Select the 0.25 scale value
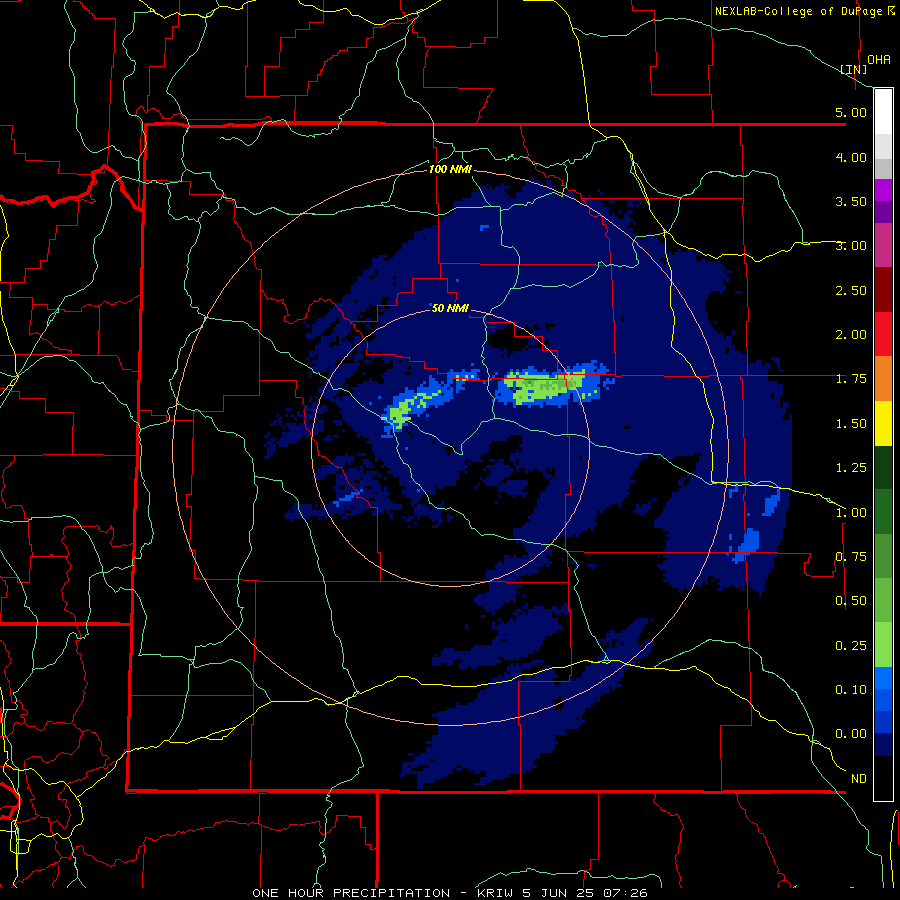 point(851,646)
